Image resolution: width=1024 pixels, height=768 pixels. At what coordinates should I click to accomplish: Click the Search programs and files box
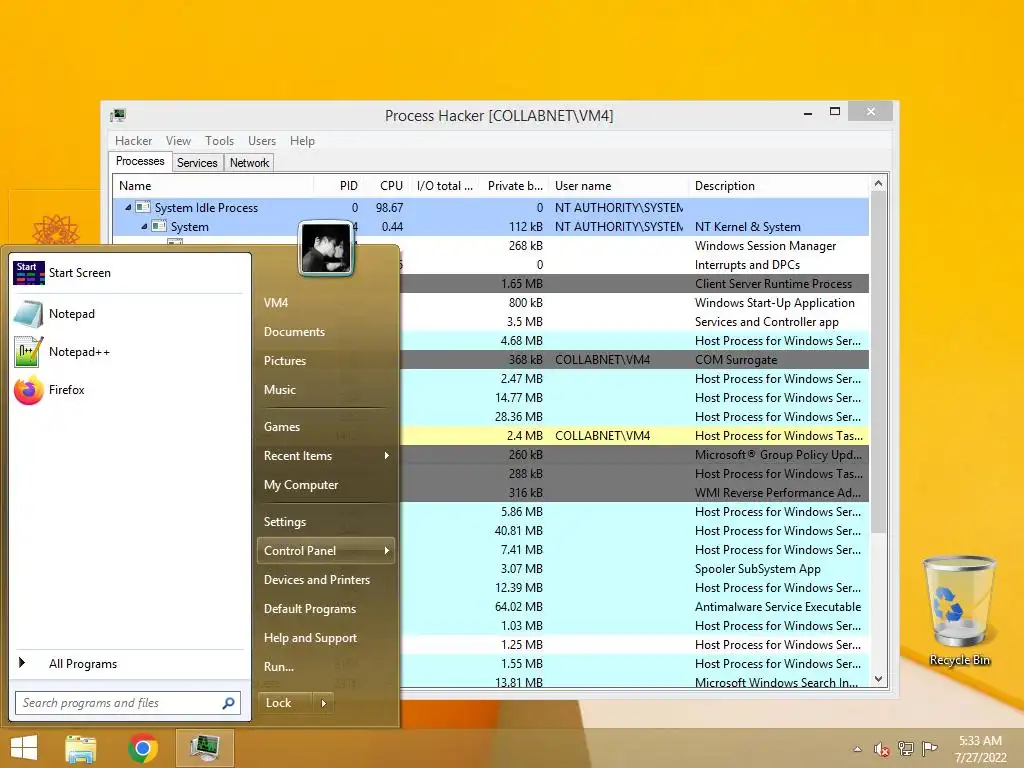(128, 703)
